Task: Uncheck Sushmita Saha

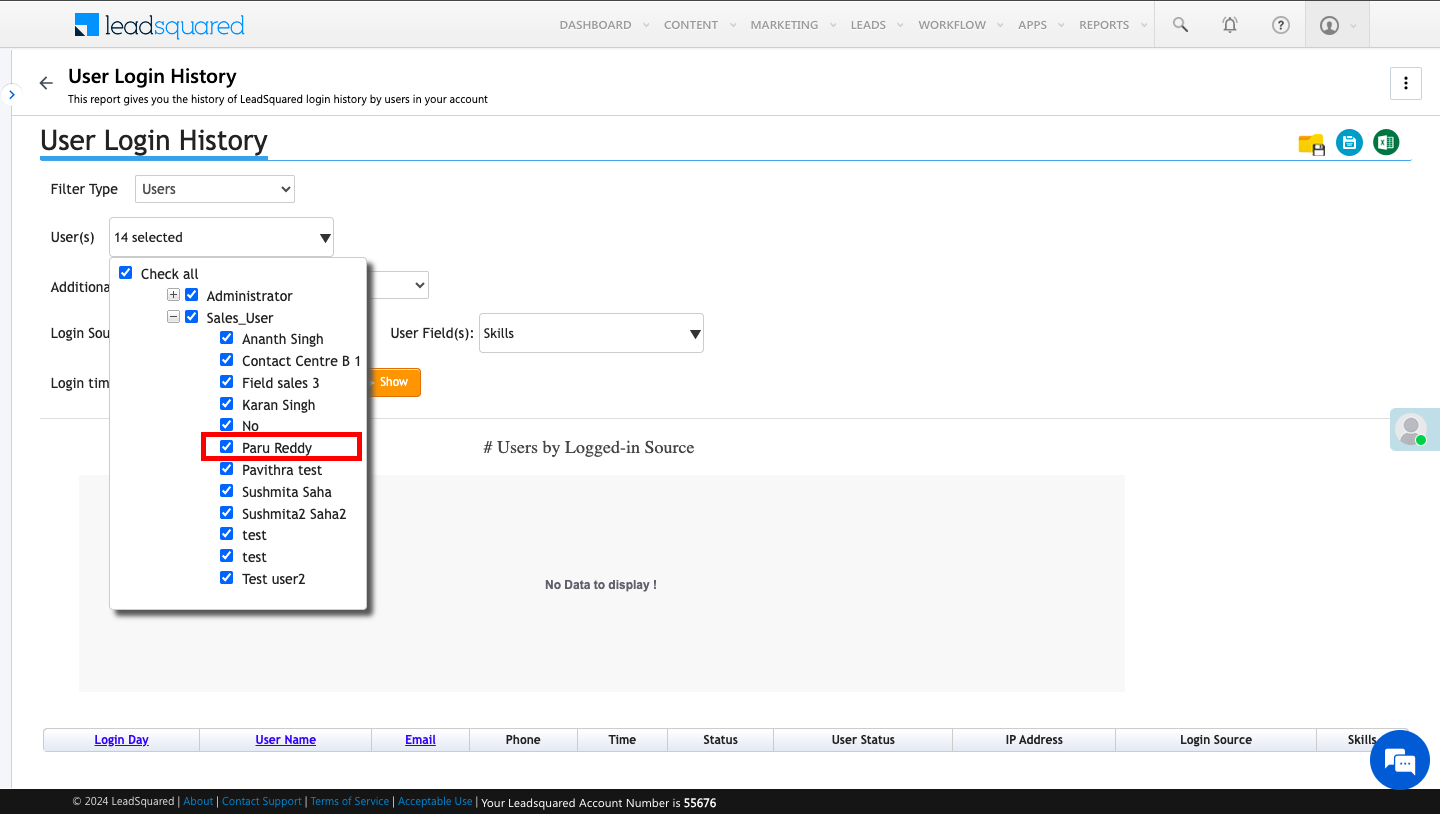Action: 227,491
